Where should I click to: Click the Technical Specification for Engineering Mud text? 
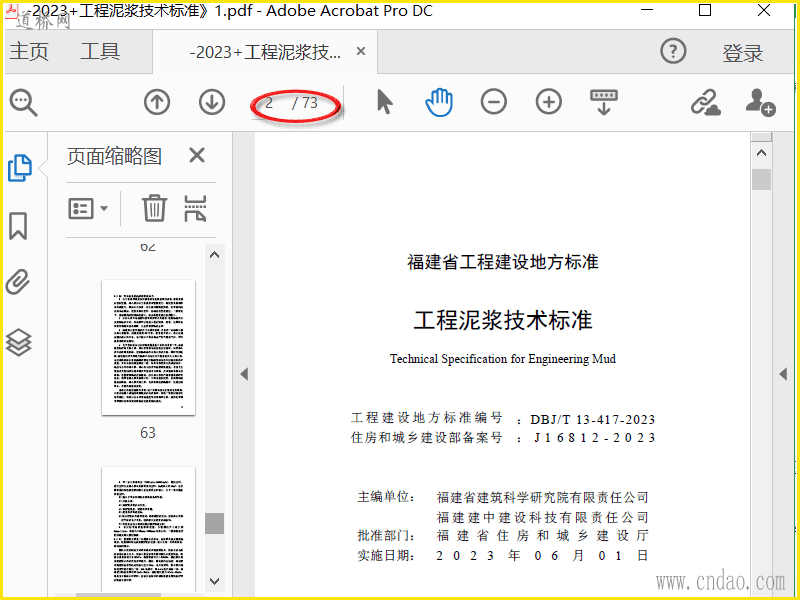pos(503,359)
